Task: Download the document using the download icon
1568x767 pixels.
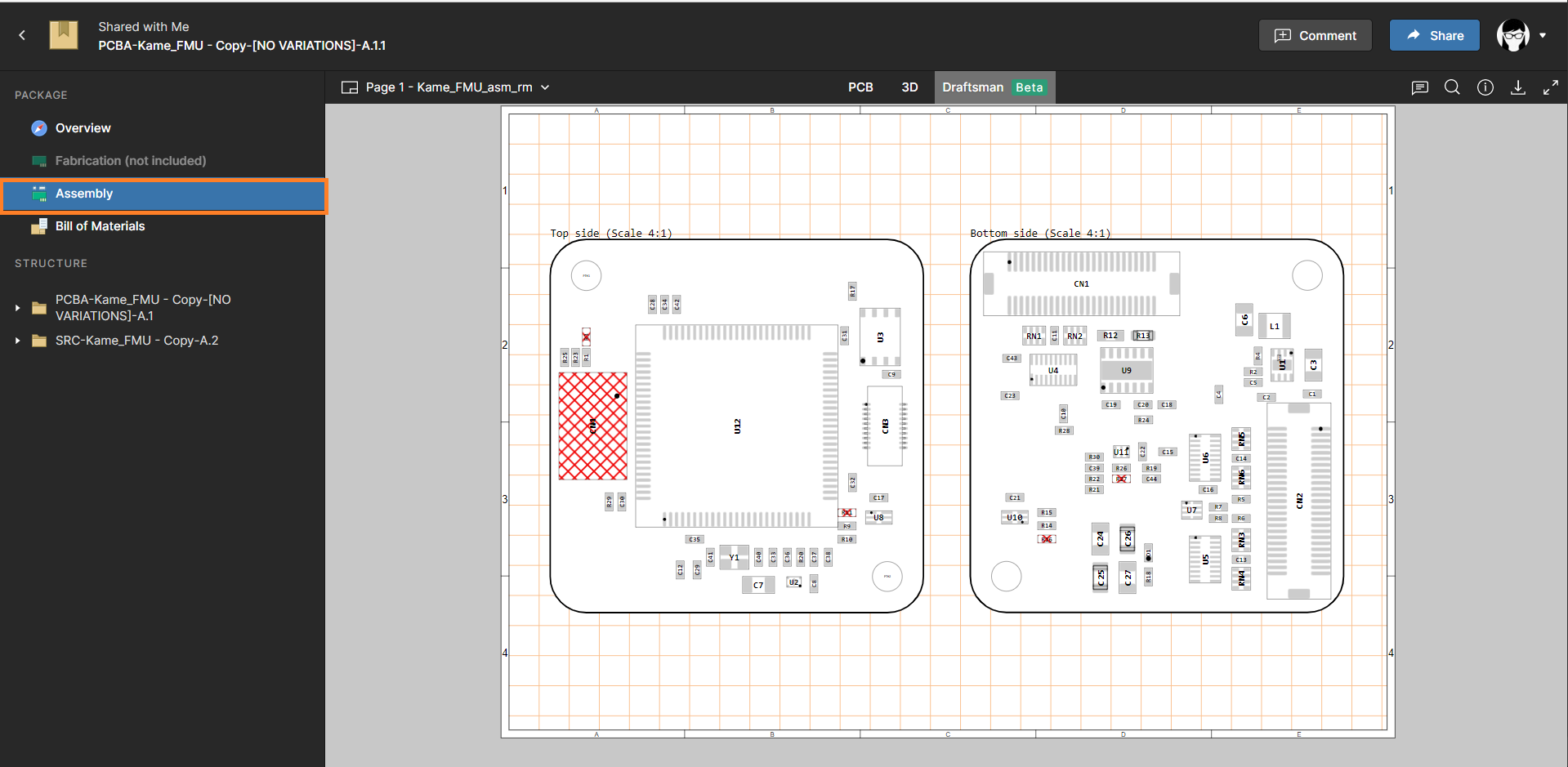Action: pos(1518,87)
